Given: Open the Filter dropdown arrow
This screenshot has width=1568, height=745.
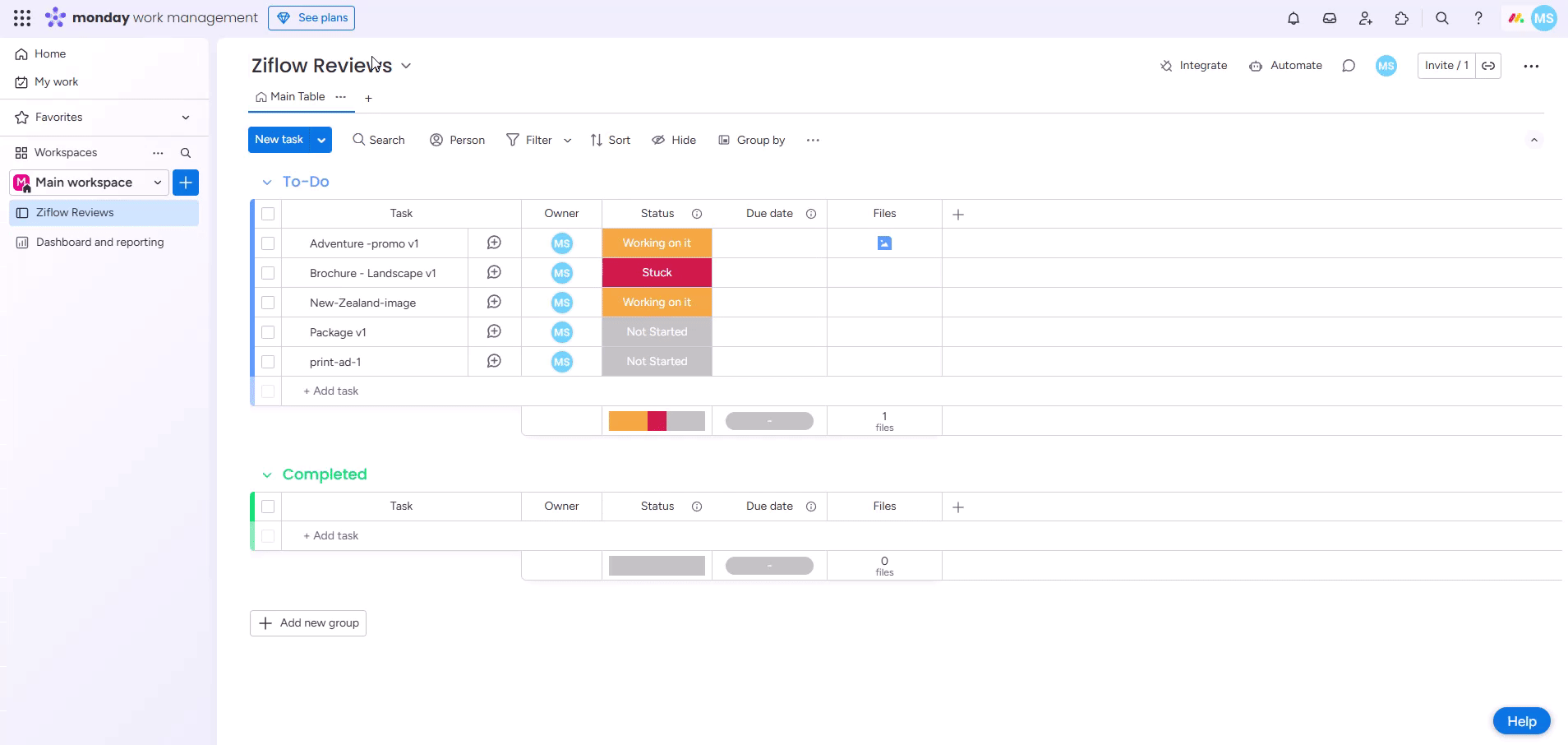Looking at the screenshot, I should [x=567, y=141].
